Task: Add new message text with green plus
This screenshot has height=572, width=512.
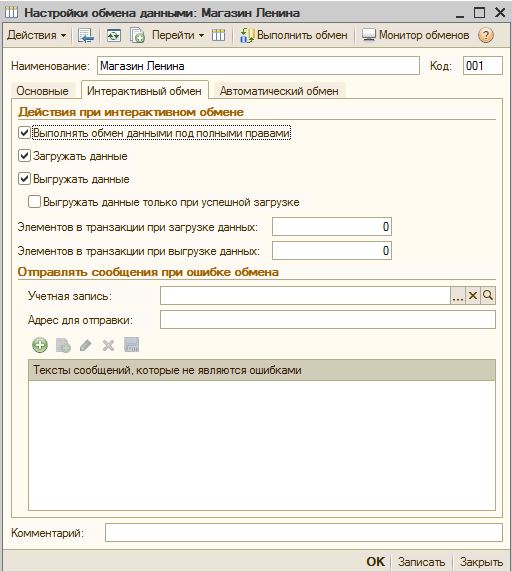Action: click(x=40, y=345)
